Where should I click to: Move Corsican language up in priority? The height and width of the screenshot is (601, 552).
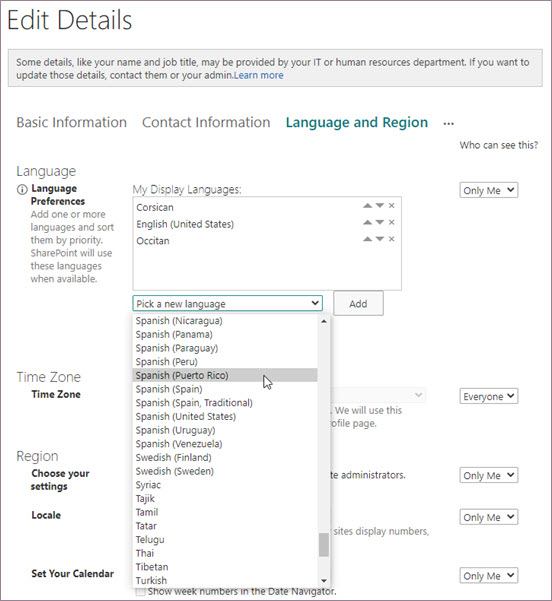coord(367,206)
